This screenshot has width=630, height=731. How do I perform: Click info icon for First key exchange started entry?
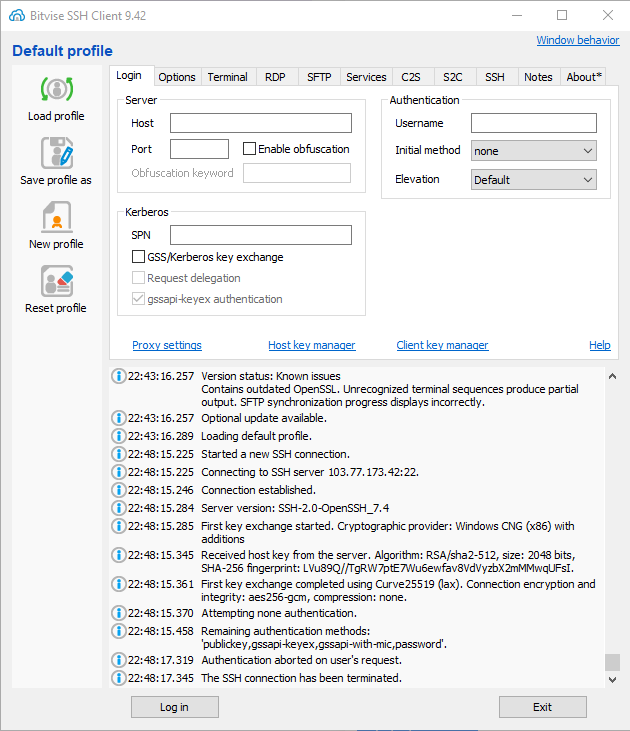click(118, 526)
